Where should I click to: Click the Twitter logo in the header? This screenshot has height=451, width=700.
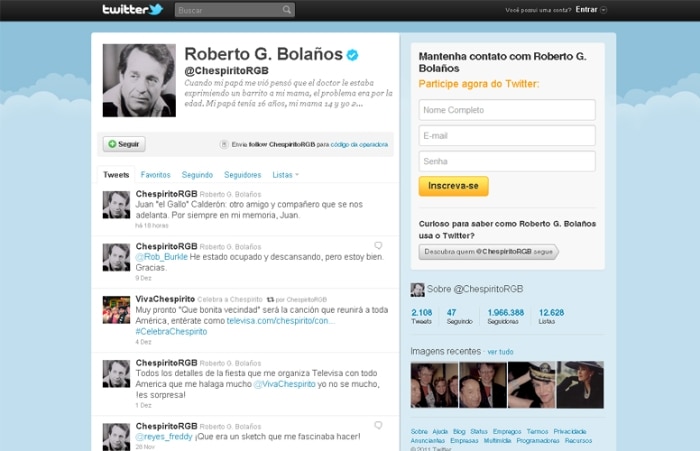pos(133,9)
